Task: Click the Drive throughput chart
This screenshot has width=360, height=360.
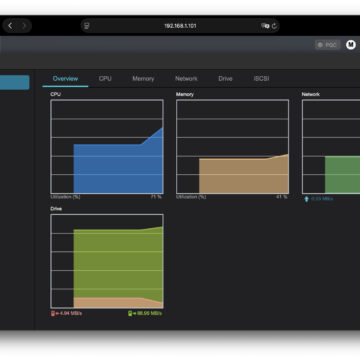Action: pyautogui.click(x=107, y=261)
